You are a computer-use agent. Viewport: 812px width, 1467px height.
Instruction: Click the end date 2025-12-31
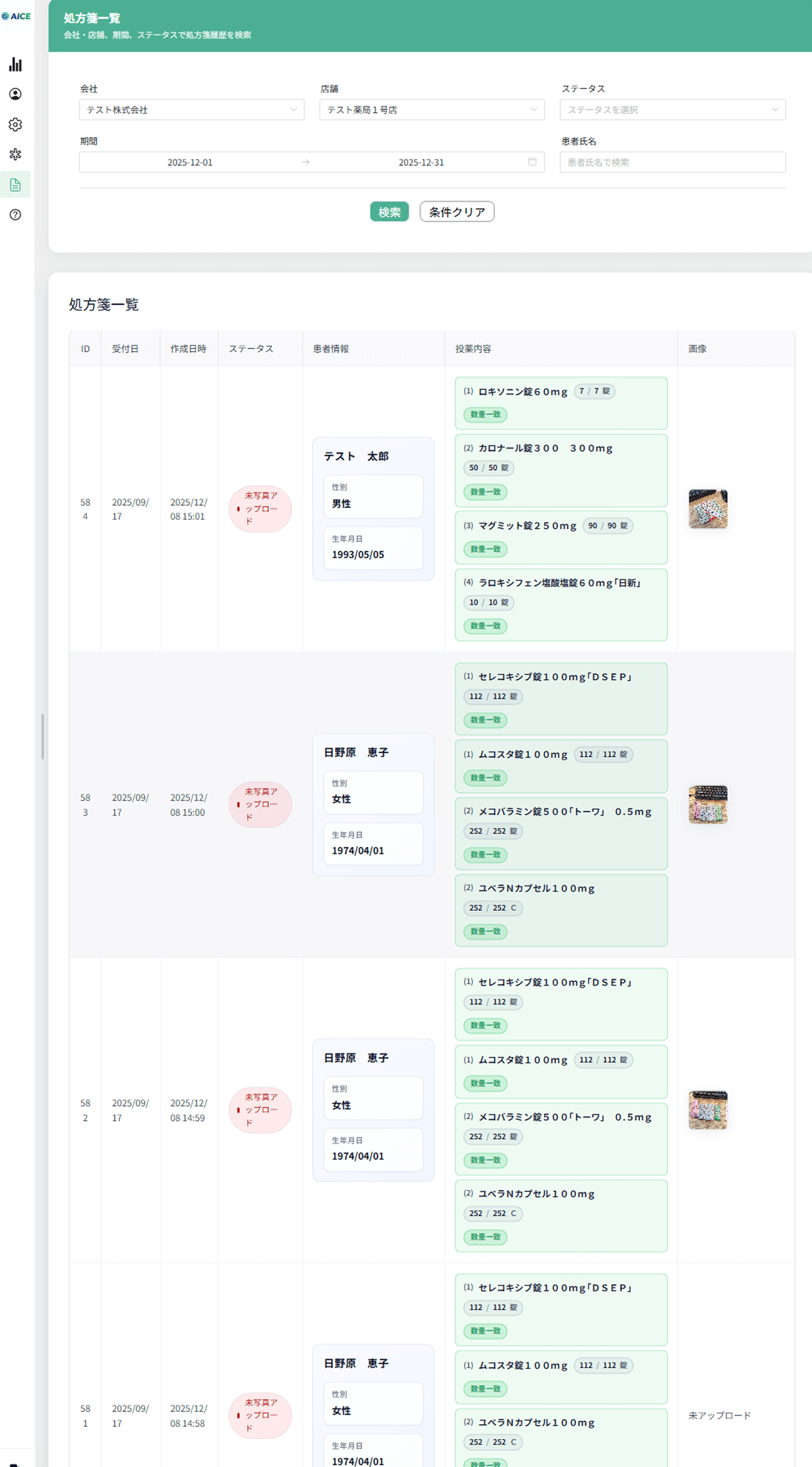click(421, 162)
